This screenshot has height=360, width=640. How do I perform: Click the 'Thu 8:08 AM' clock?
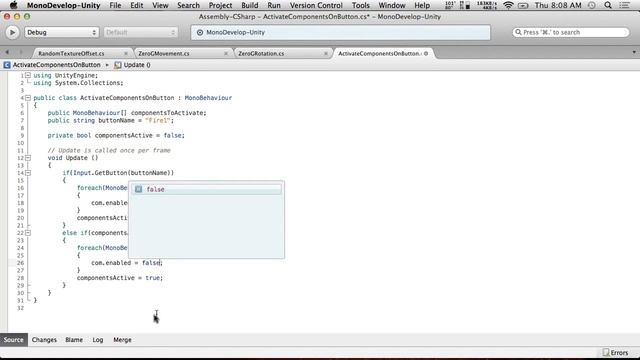coord(558,5)
